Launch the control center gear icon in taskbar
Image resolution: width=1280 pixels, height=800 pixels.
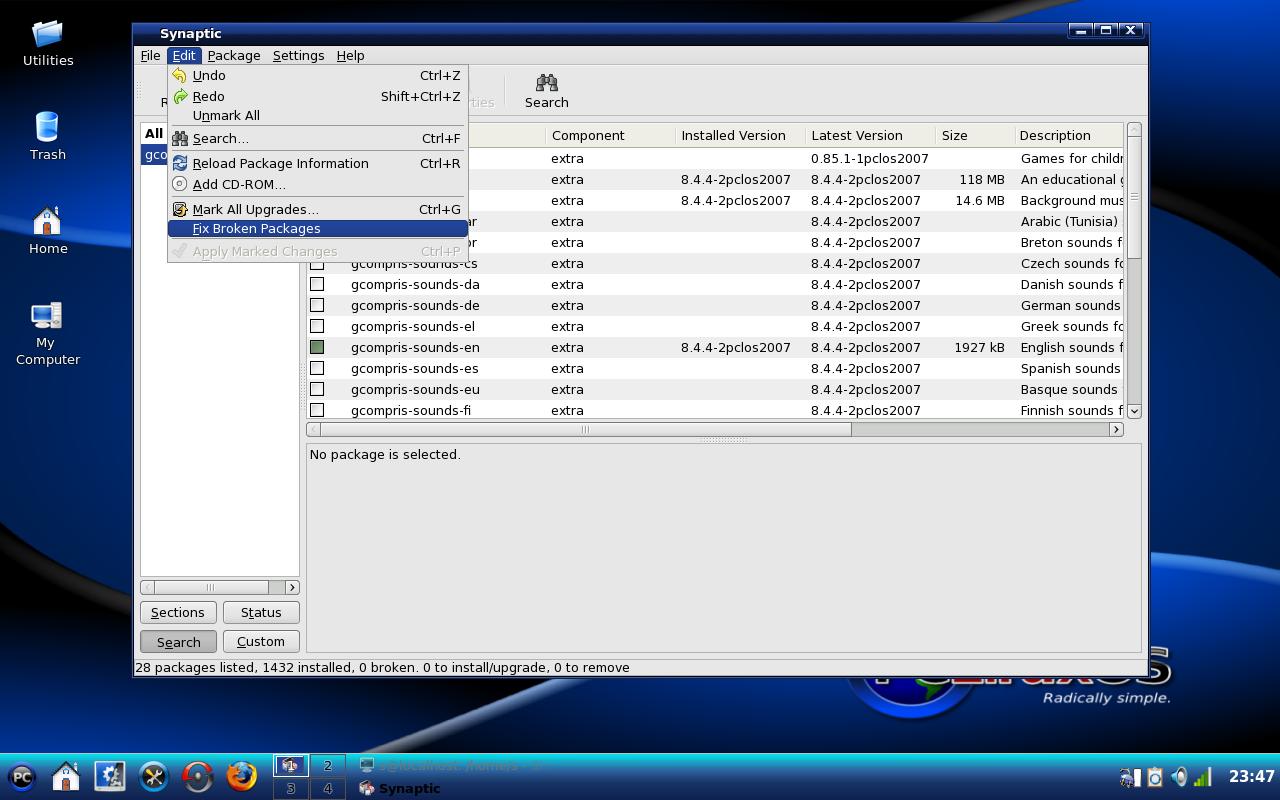coord(110,777)
